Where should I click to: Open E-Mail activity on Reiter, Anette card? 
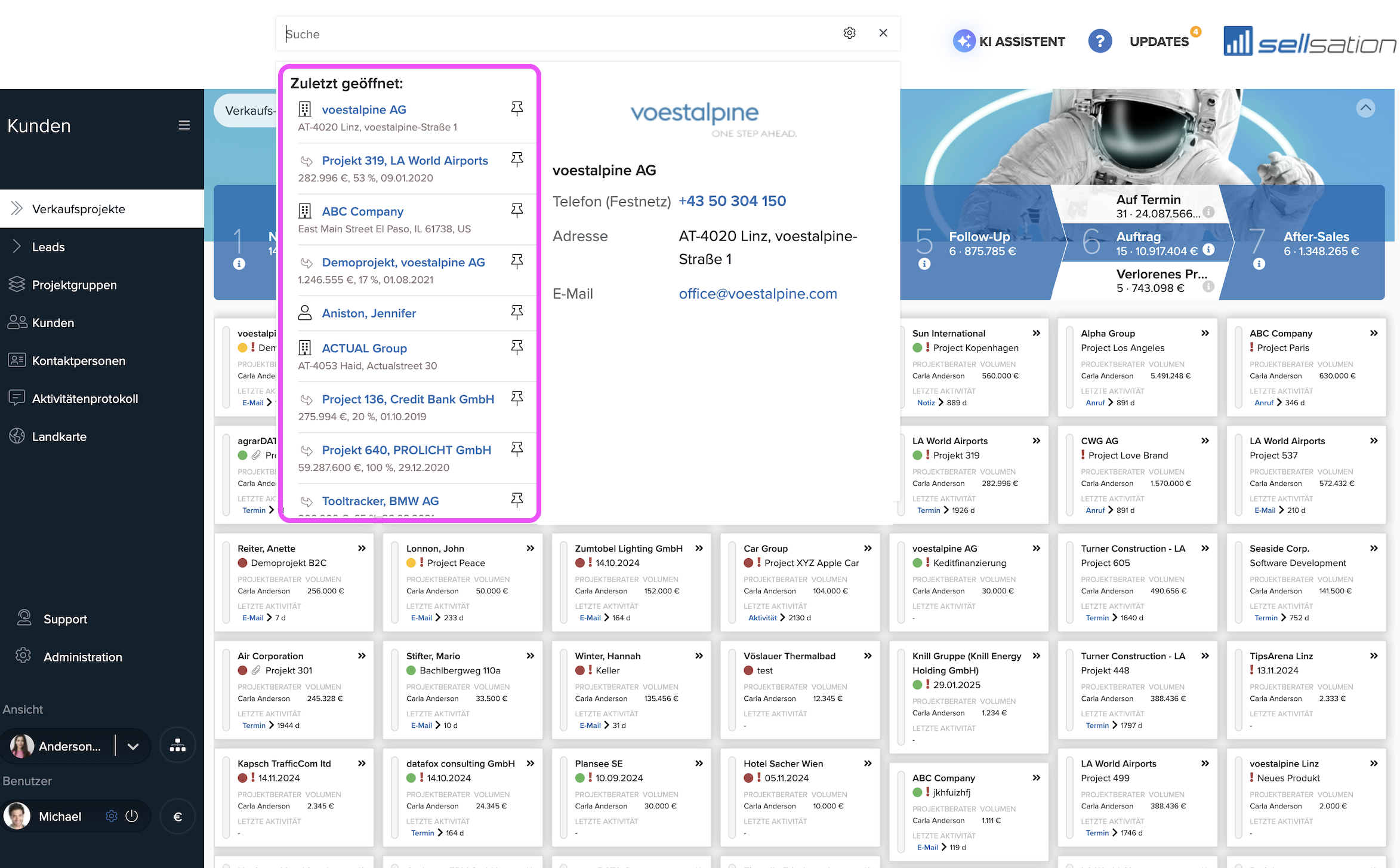pyautogui.click(x=252, y=618)
